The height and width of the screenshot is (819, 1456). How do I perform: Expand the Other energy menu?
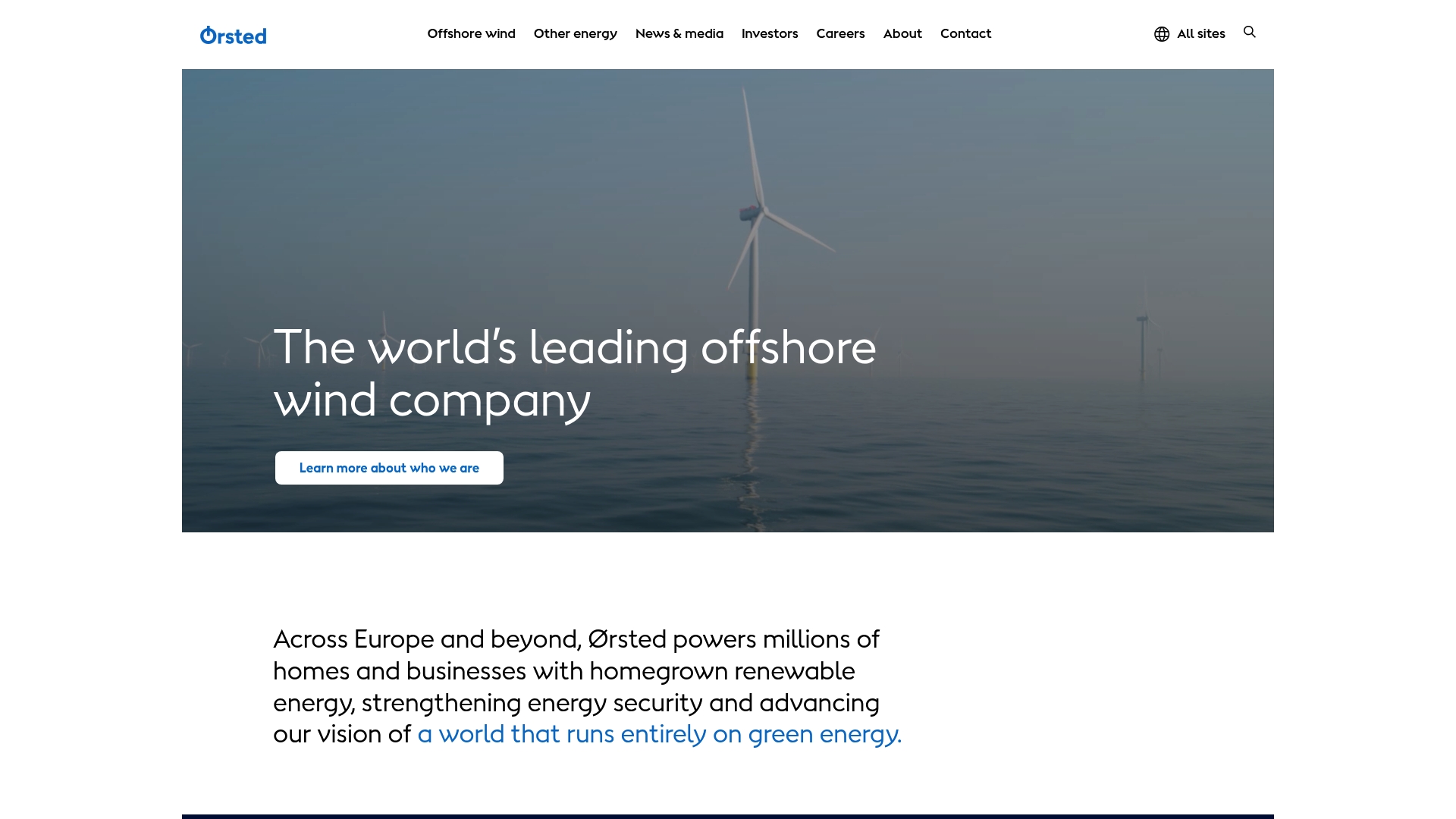575,33
